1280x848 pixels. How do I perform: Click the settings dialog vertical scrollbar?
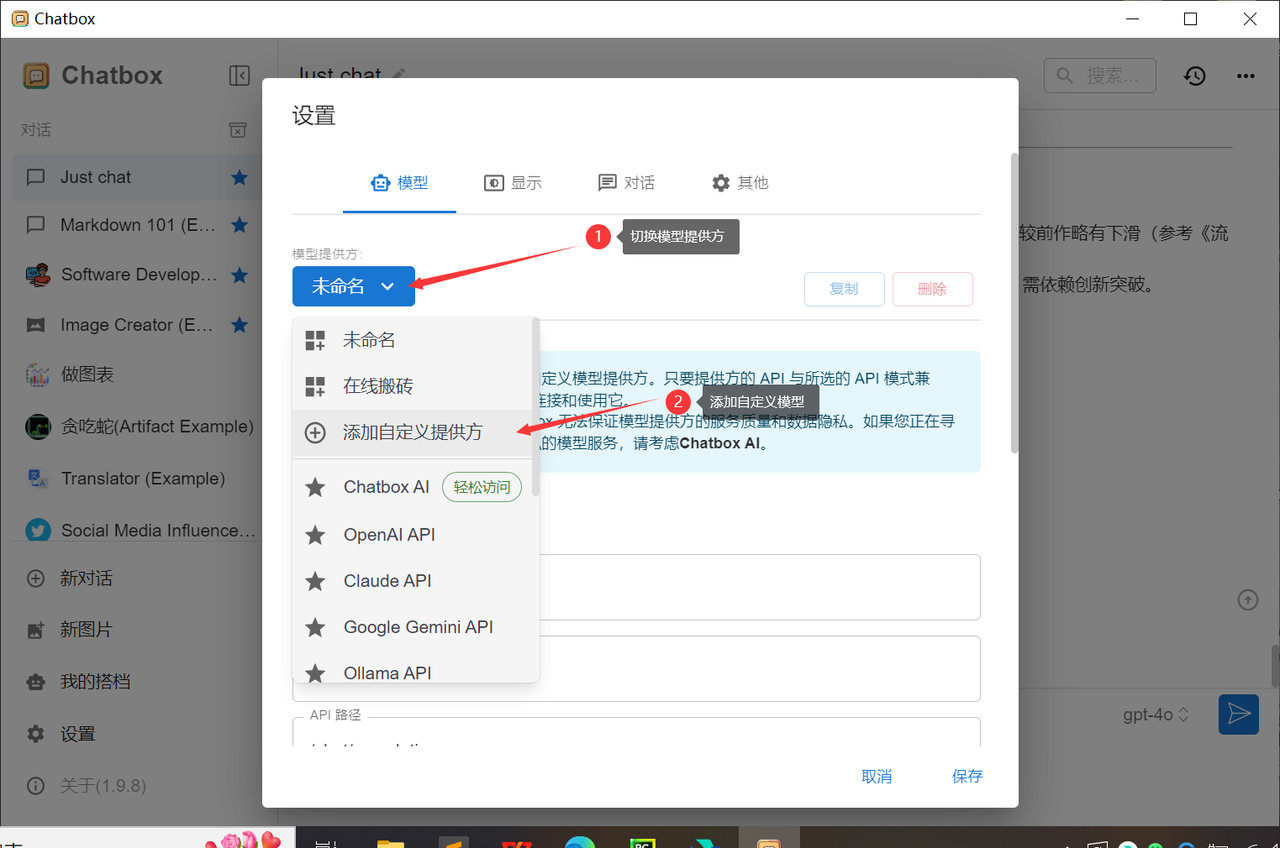tap(1014, 300)
